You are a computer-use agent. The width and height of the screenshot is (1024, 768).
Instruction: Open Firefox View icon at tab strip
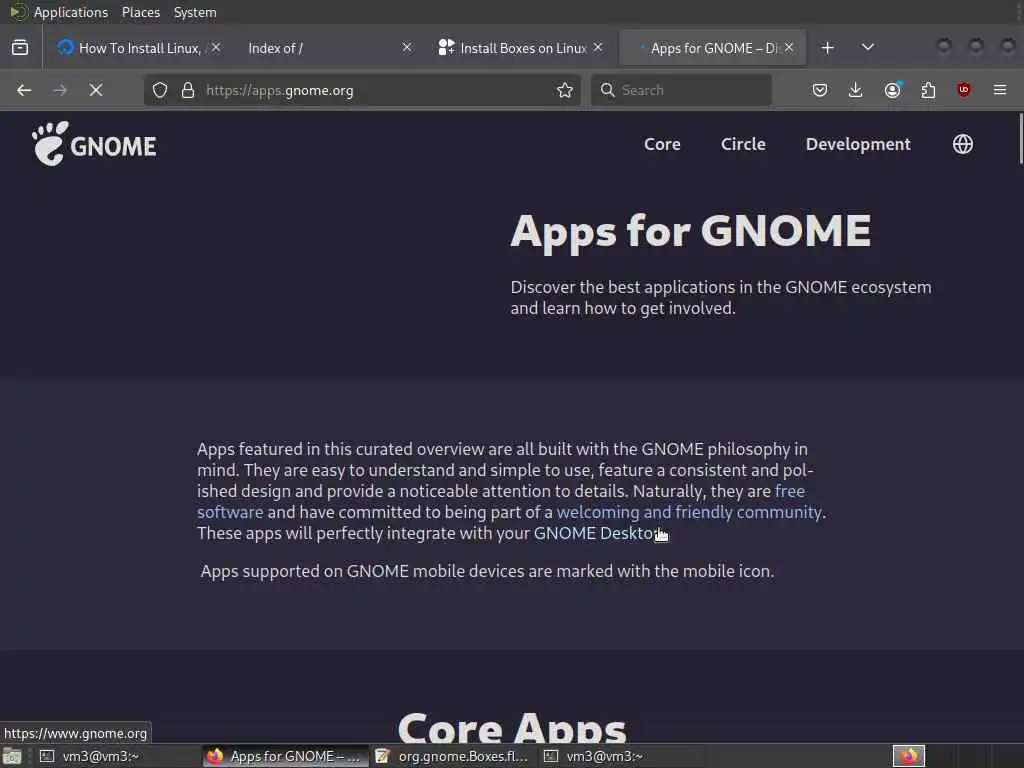pos(20,48)
